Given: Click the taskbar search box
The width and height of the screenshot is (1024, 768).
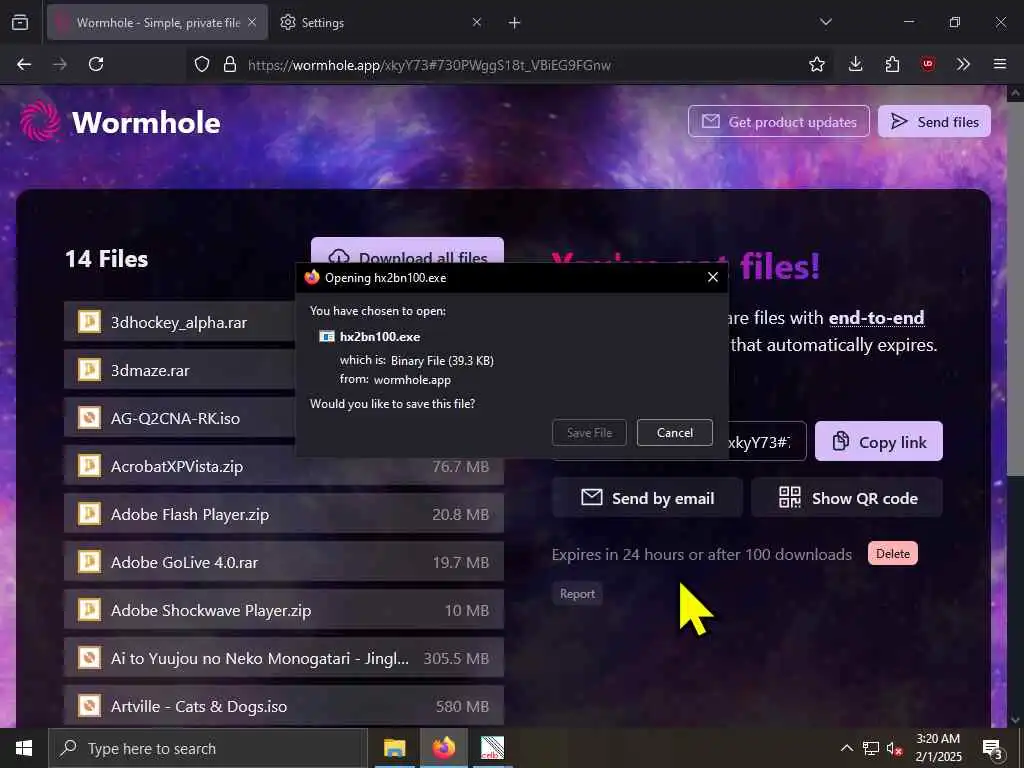Looking at the screenshot, I should coord(208,748).
